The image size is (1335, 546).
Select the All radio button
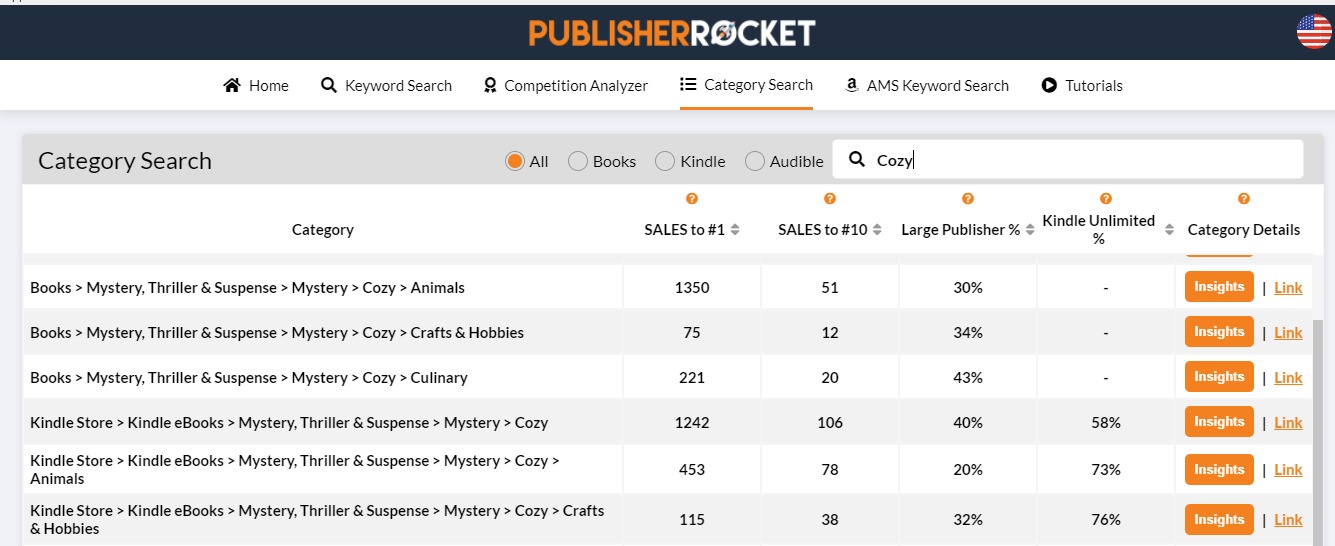[515, 161]
